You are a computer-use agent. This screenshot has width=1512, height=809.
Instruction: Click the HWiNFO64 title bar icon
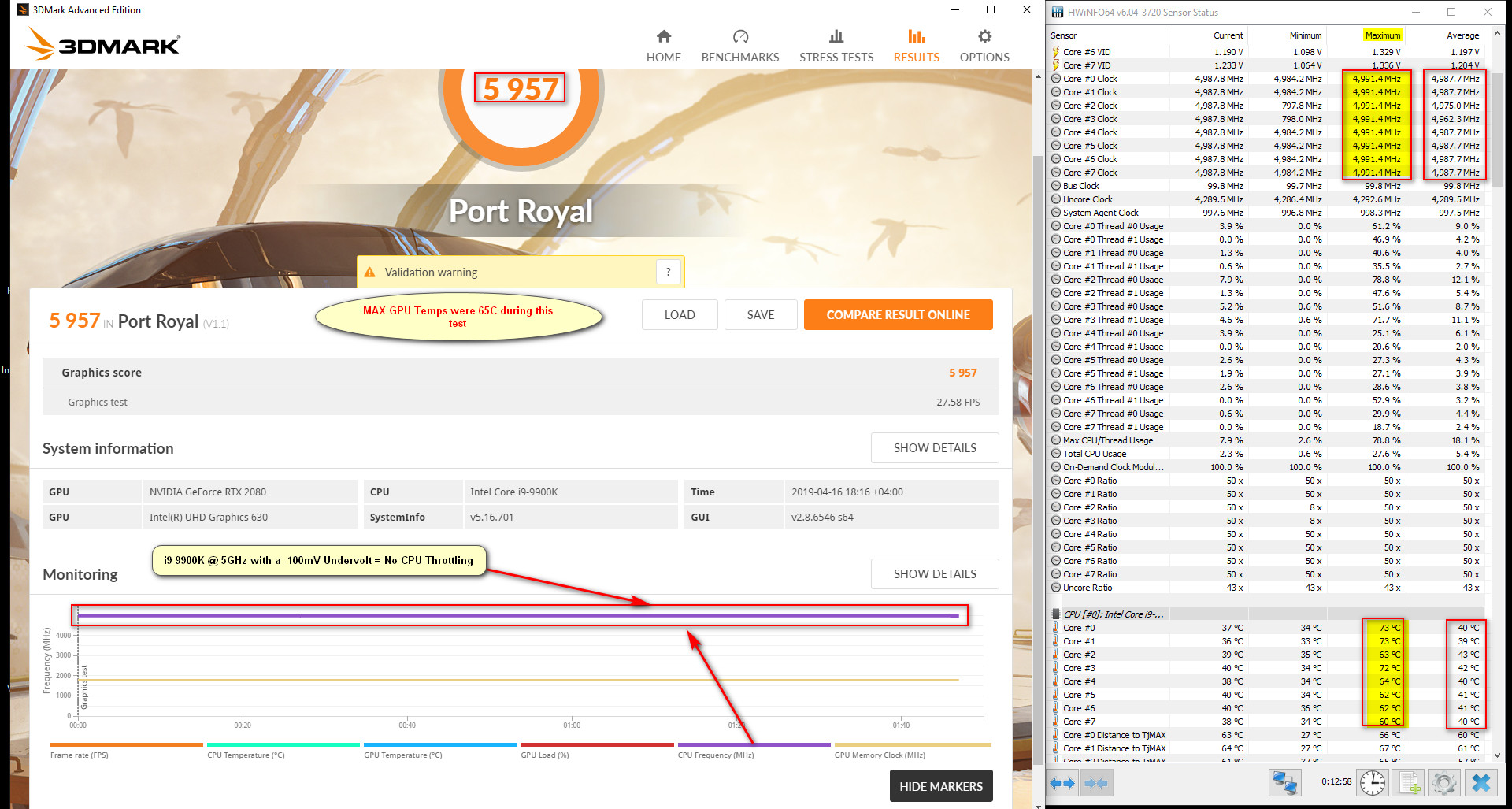coord(1058,12)
